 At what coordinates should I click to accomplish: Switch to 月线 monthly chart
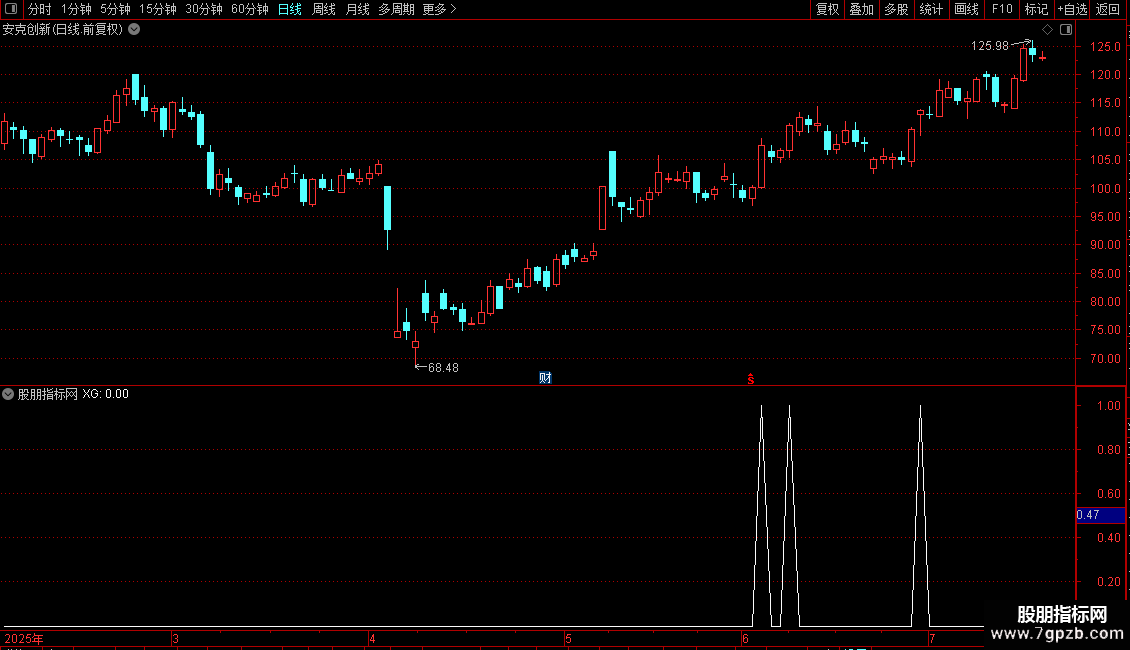tap(357, 9)
